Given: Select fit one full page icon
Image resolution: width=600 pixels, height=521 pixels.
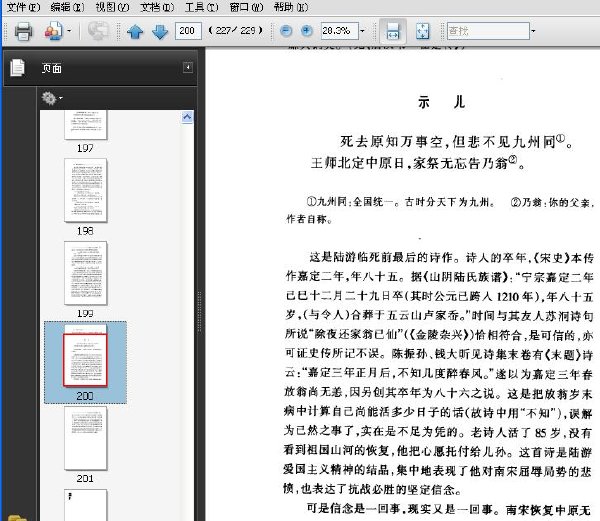Looking at the screenshot, I should point(422,31).
